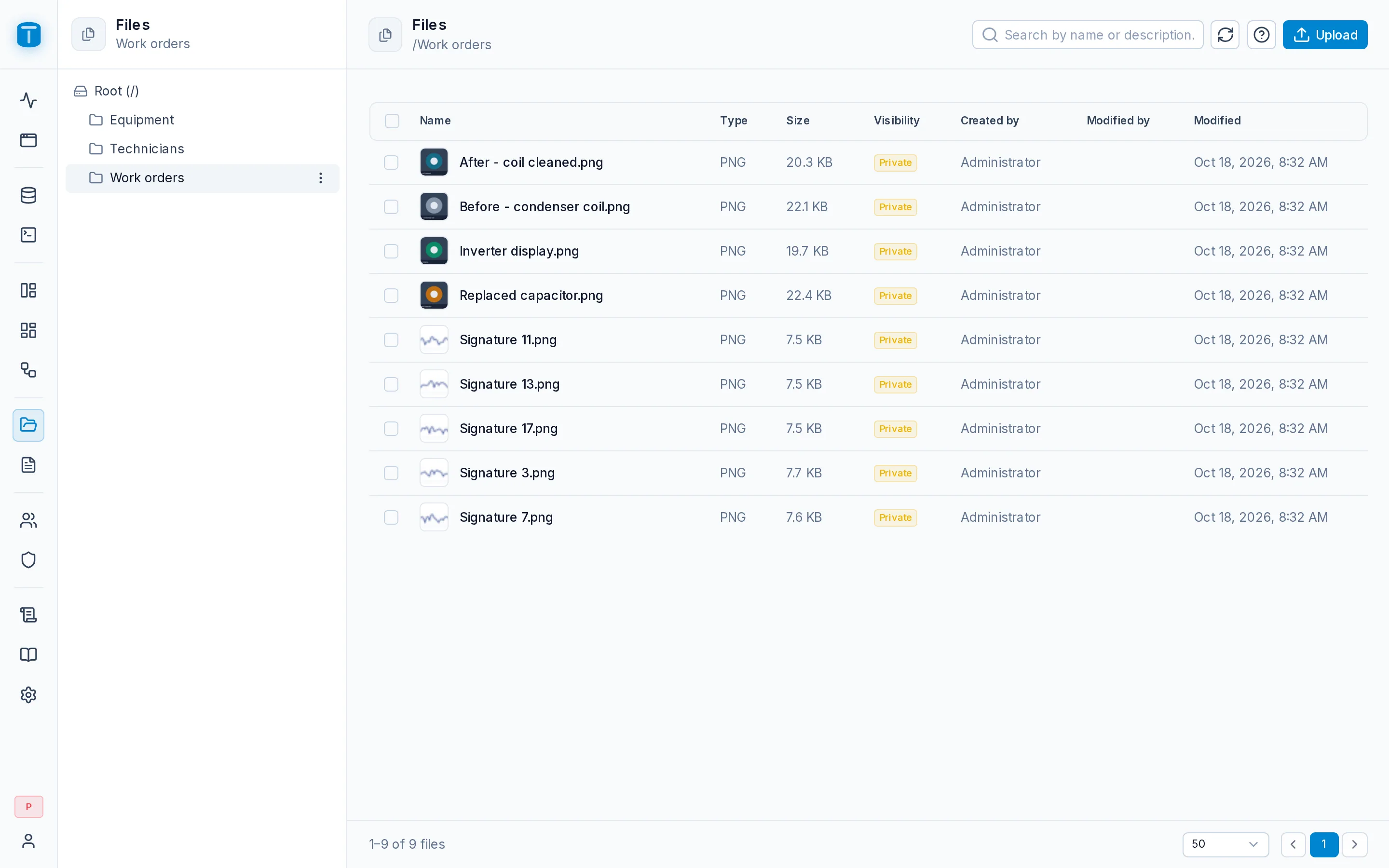1389x868 pixels.
Task: Sort by the Modified column header
Action: pos(1217,121)
